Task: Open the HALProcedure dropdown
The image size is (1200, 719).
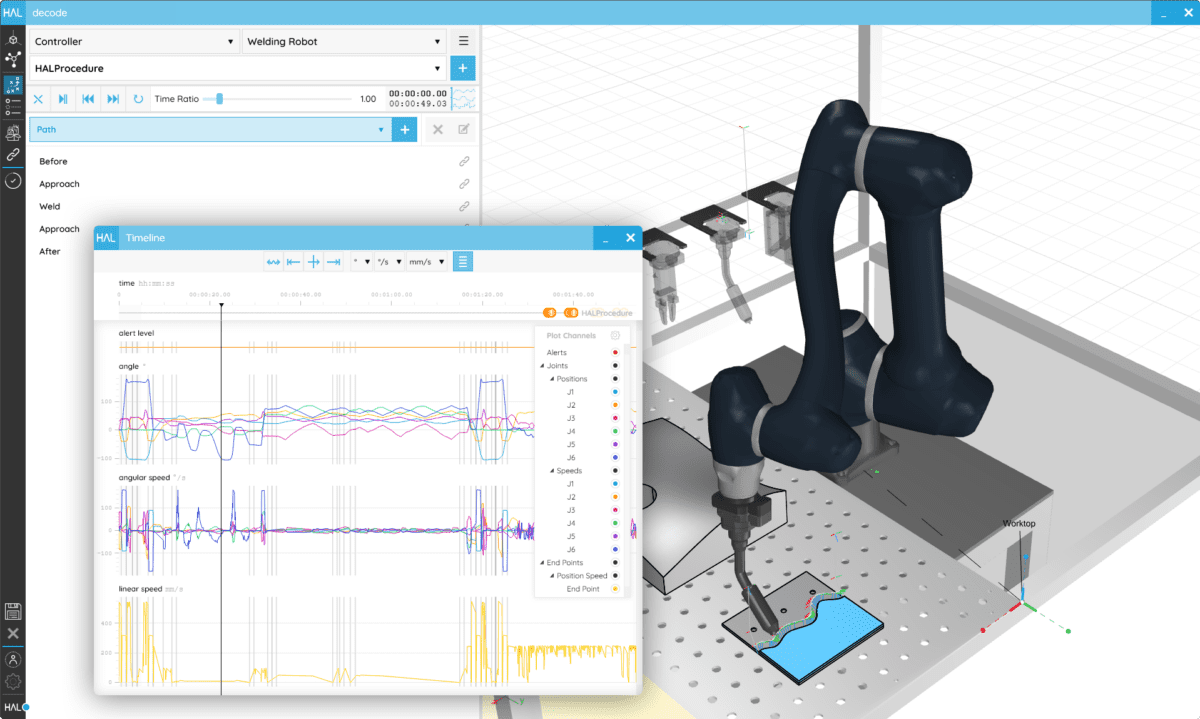Action: pyautogui.click(x=238, y=69)
